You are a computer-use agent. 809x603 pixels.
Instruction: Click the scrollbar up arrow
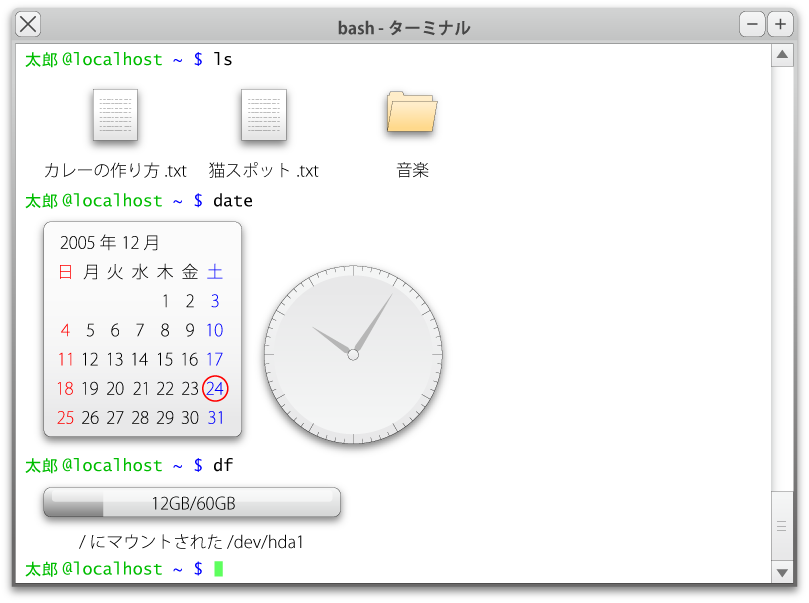click(x=783, y=55)
